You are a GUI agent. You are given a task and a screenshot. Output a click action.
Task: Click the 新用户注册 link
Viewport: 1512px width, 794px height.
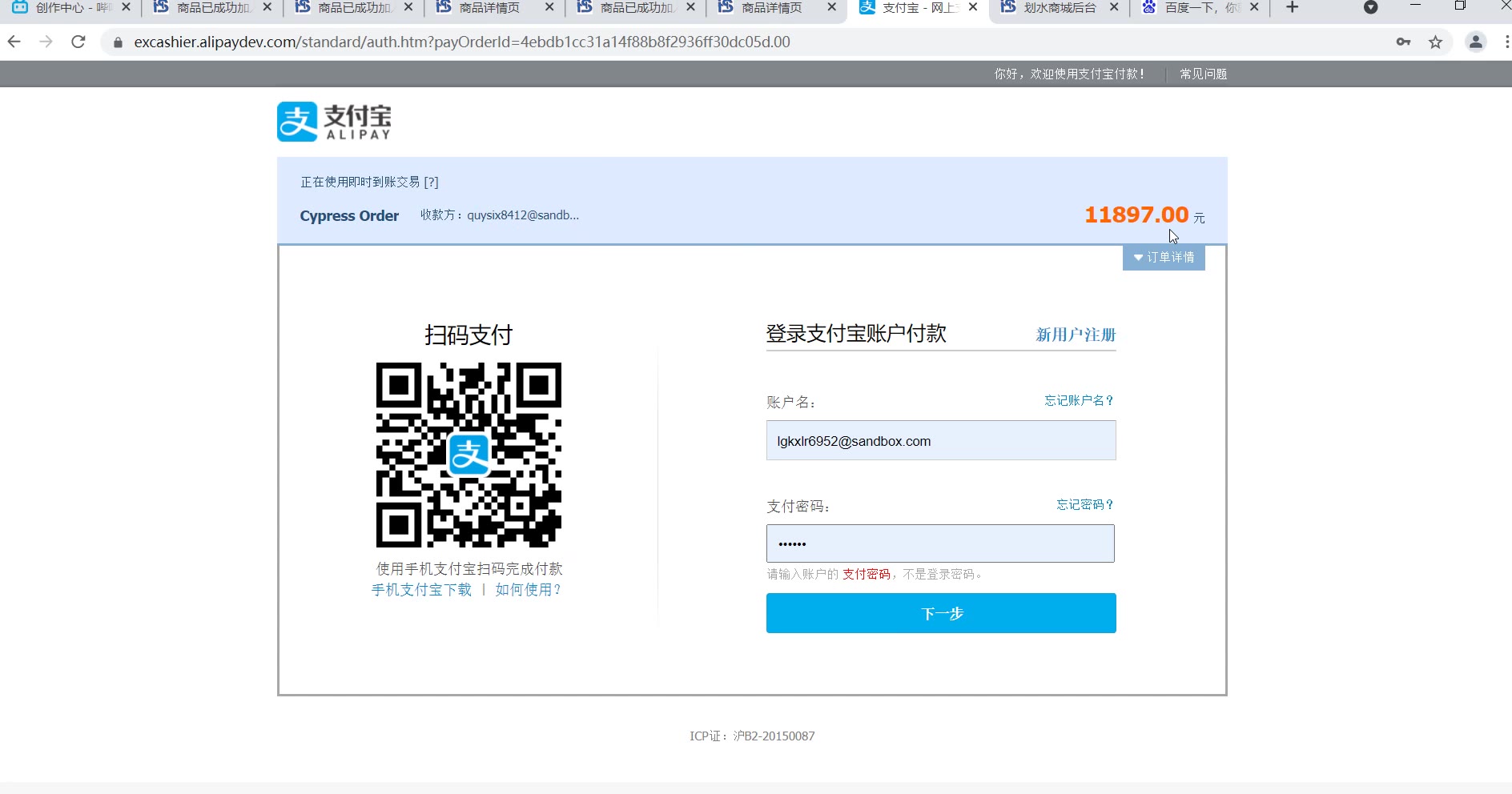(x=1076, y=335)
